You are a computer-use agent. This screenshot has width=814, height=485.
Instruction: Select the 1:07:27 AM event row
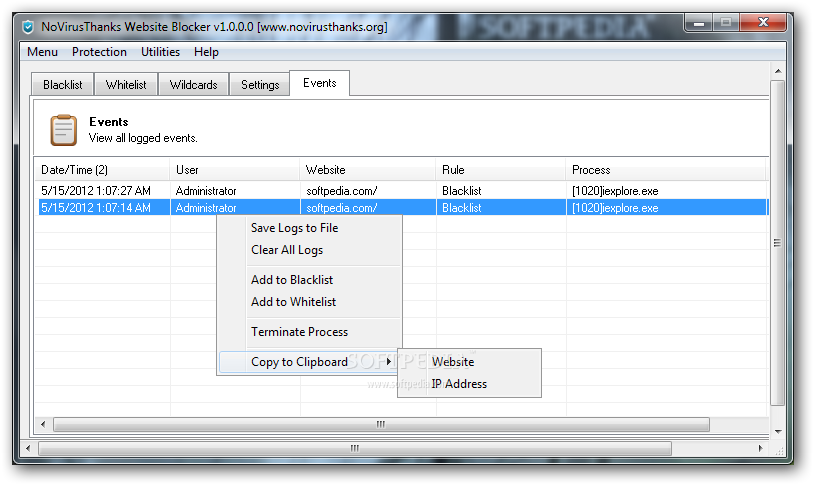pos(402,191)
